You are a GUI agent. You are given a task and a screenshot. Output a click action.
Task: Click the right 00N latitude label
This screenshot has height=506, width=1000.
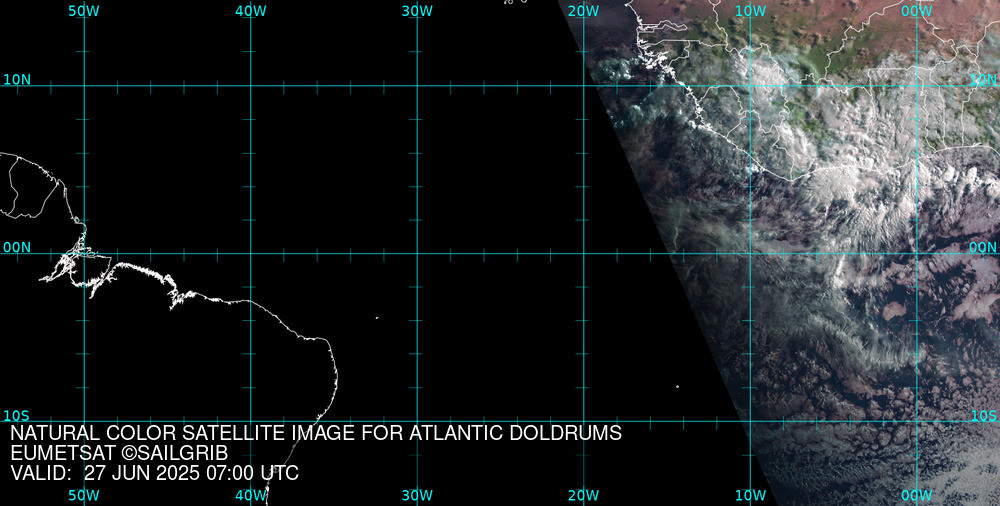pyautogui.click(x=983, y=248)
